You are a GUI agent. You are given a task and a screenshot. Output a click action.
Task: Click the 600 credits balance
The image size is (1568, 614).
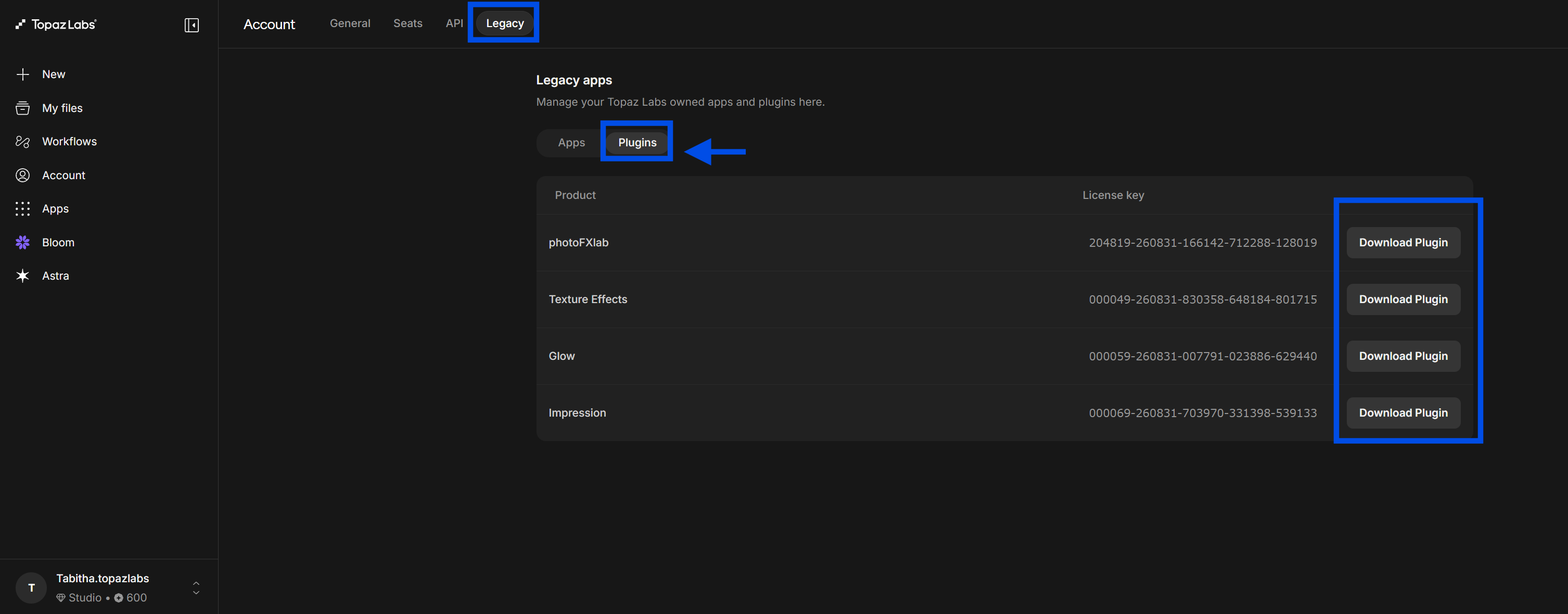(x=136, y=597)
